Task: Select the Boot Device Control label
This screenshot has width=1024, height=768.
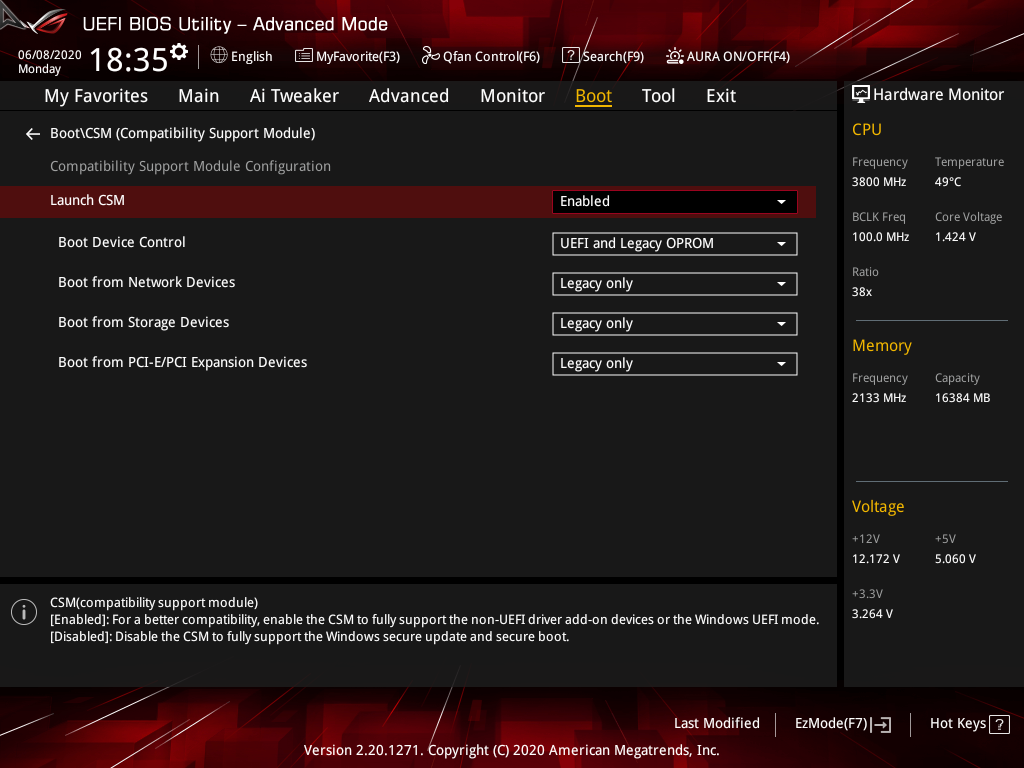Action: tap(121, 242)
